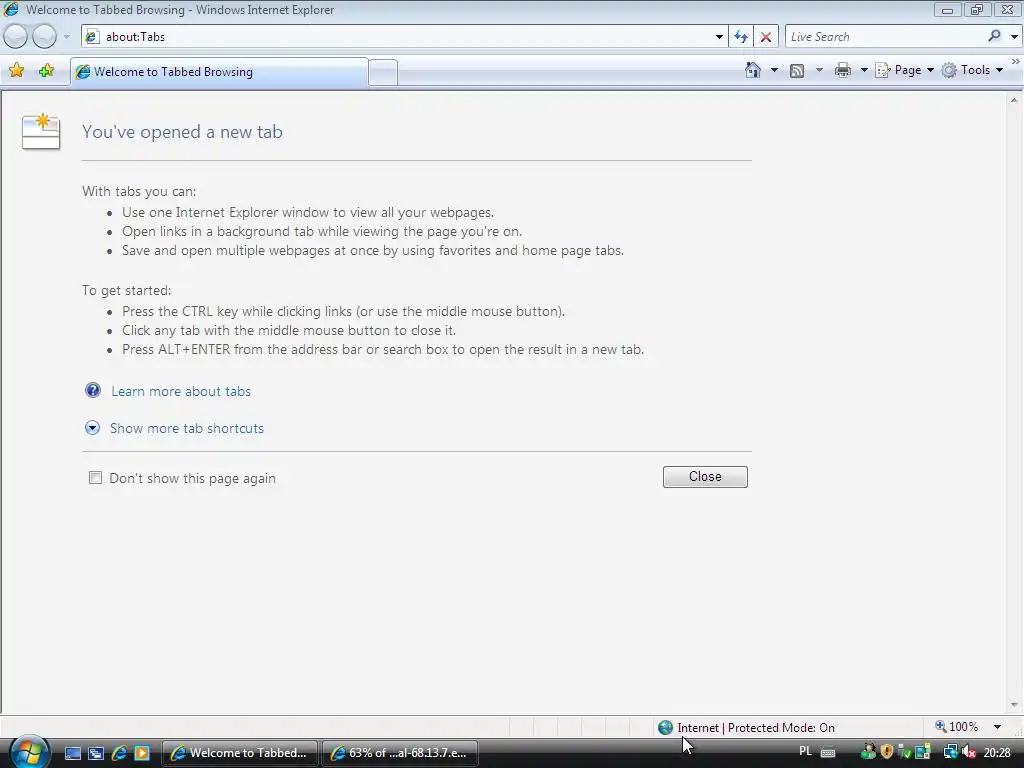Click the security shield tray icon
The image size is (1024, 768).
887,752
